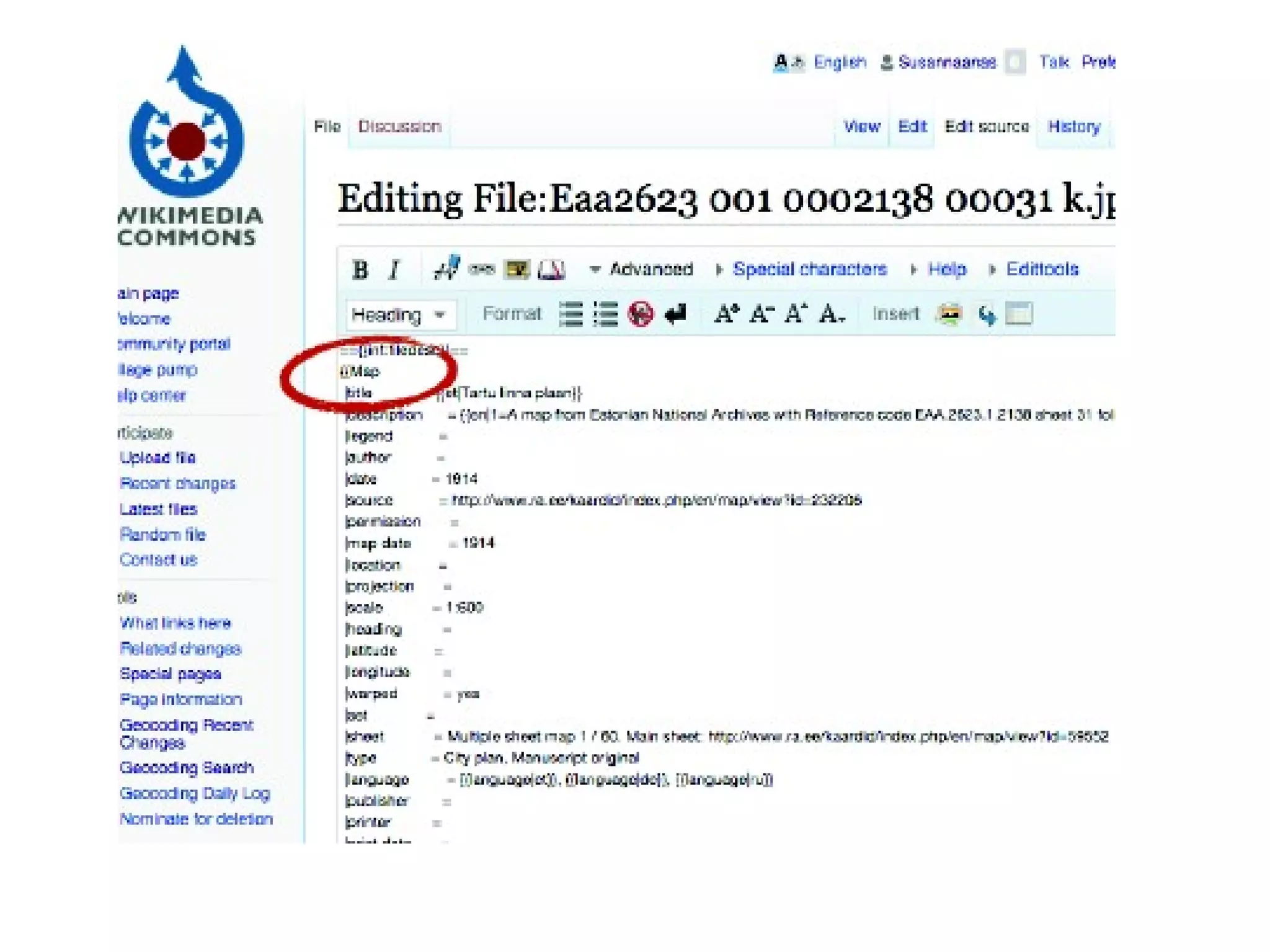1270x952 pixels.
Task: Open Geocoding Recent Changes link
Action: [187, 734]
